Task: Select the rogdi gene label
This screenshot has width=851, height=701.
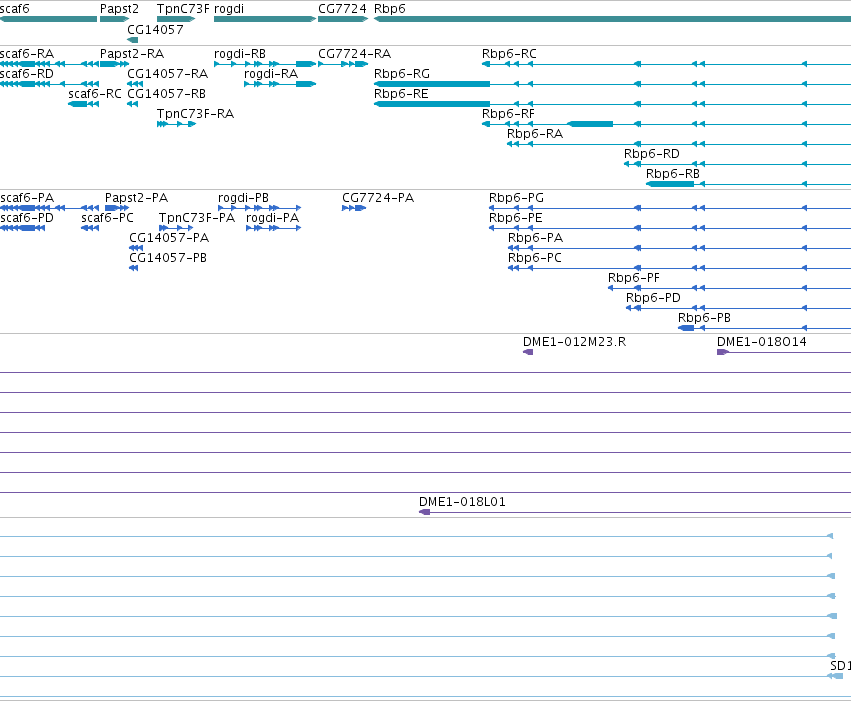Action: click(229, 9)
